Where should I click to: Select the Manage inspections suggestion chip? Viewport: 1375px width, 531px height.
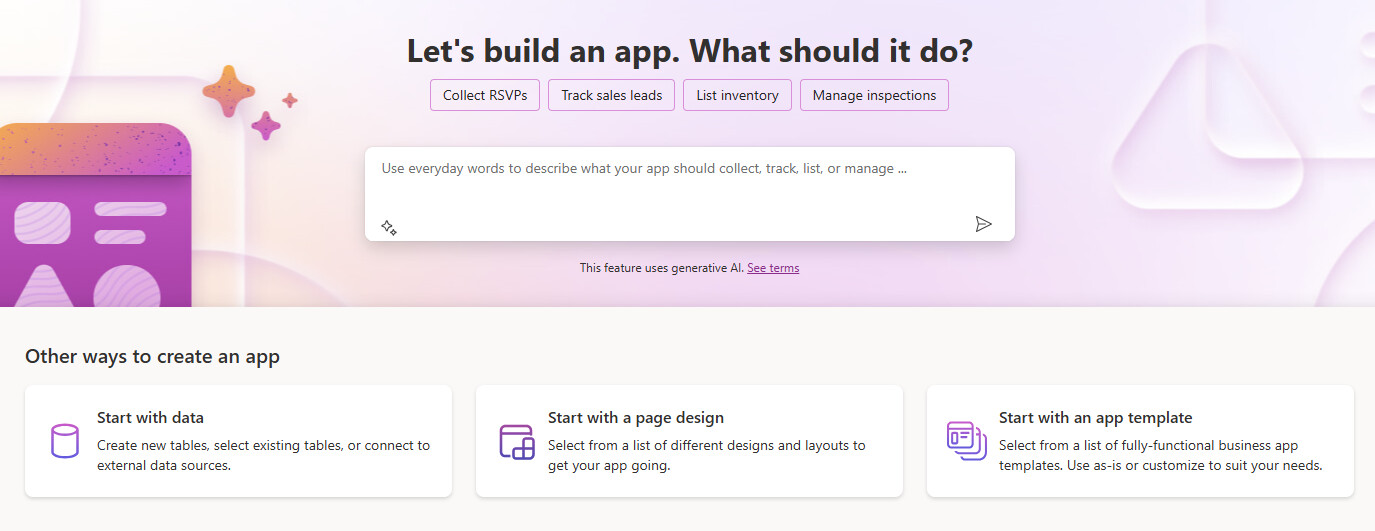[874, 96]
